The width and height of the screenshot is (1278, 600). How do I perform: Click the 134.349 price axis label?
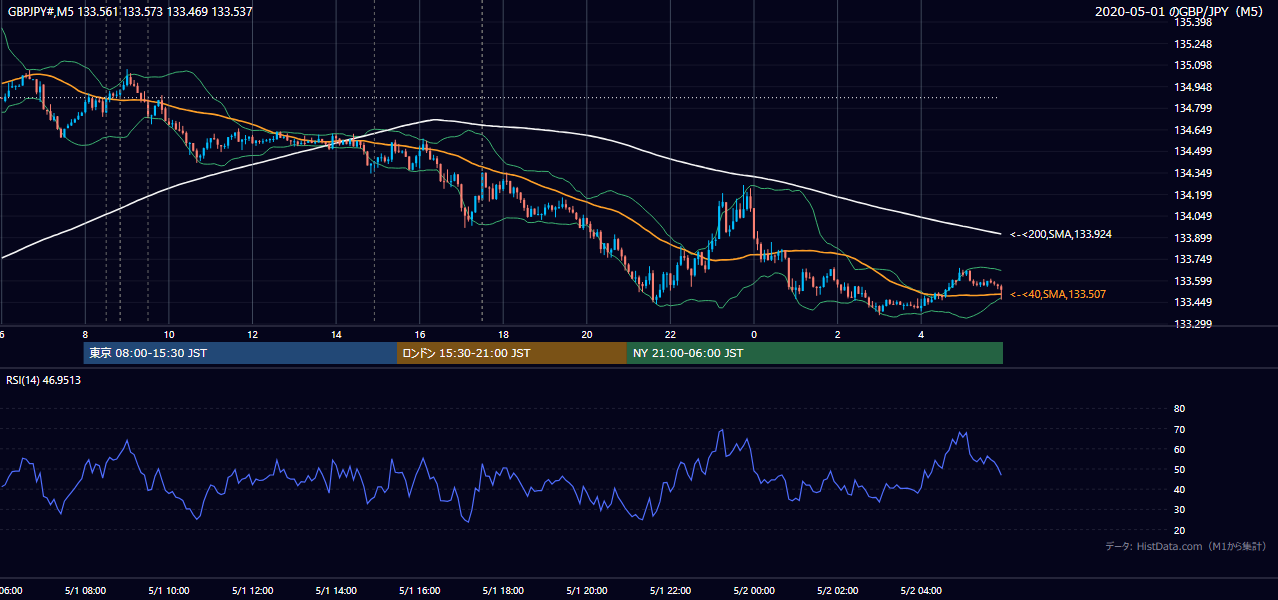point(1192,173)
